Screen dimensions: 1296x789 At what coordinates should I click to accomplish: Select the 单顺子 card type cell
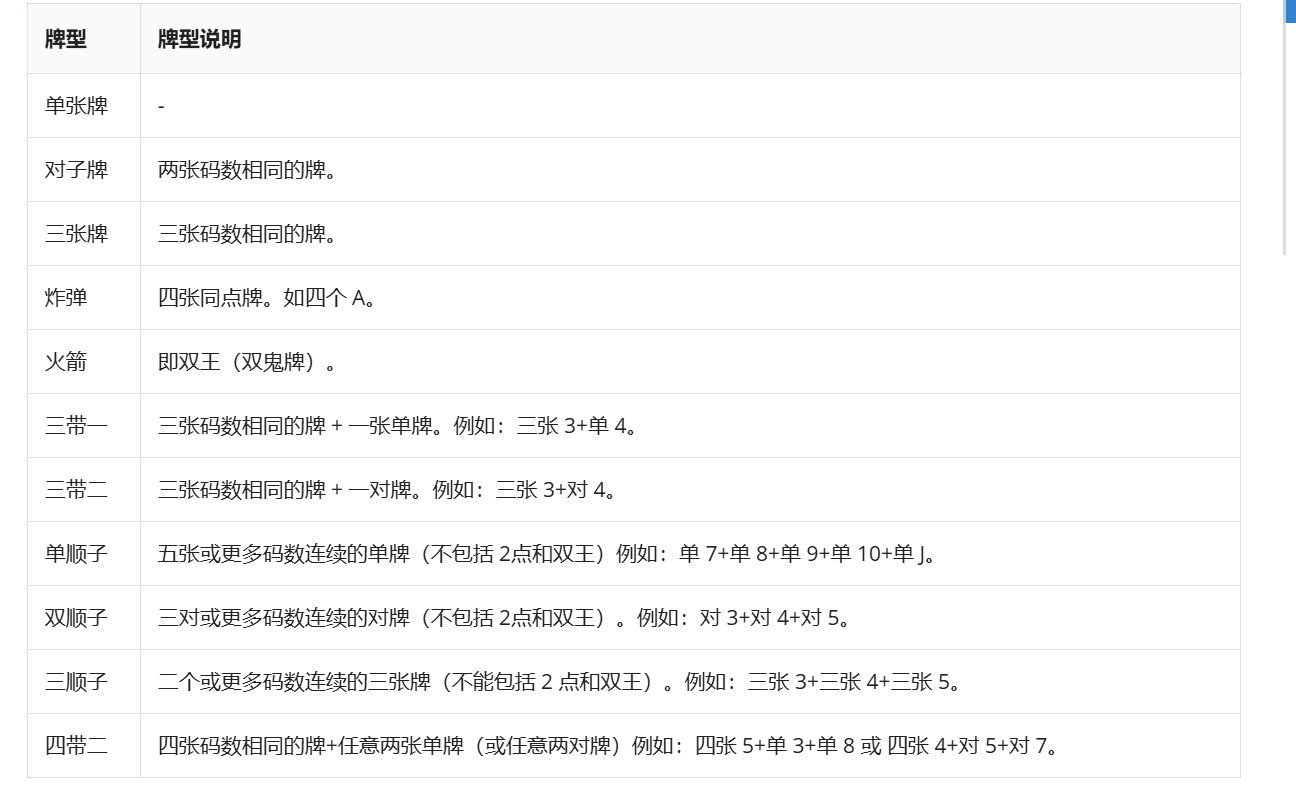pos(76,554)
